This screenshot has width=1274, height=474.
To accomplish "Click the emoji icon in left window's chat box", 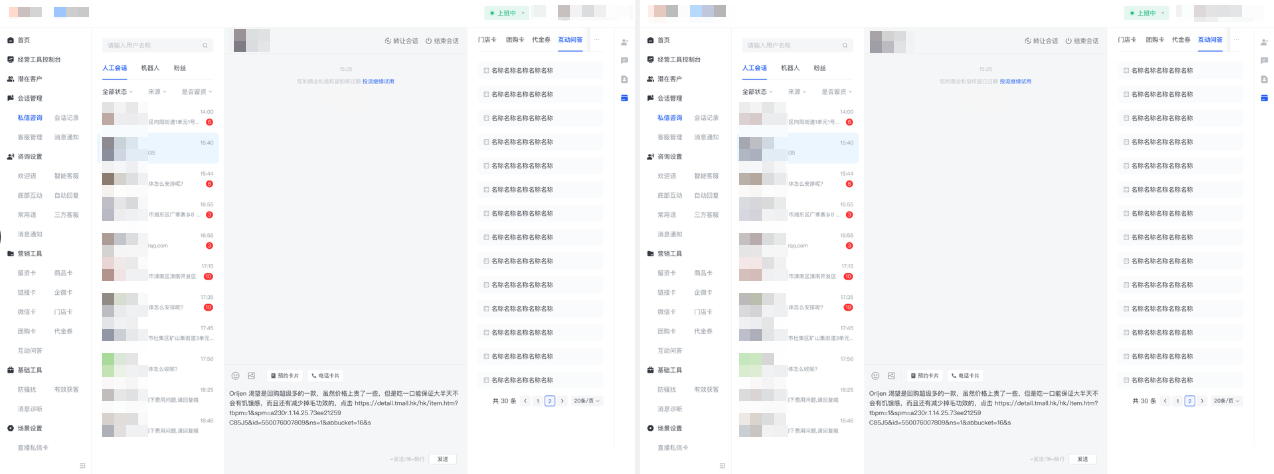I will pyautogui.click(x=236, y=375).
